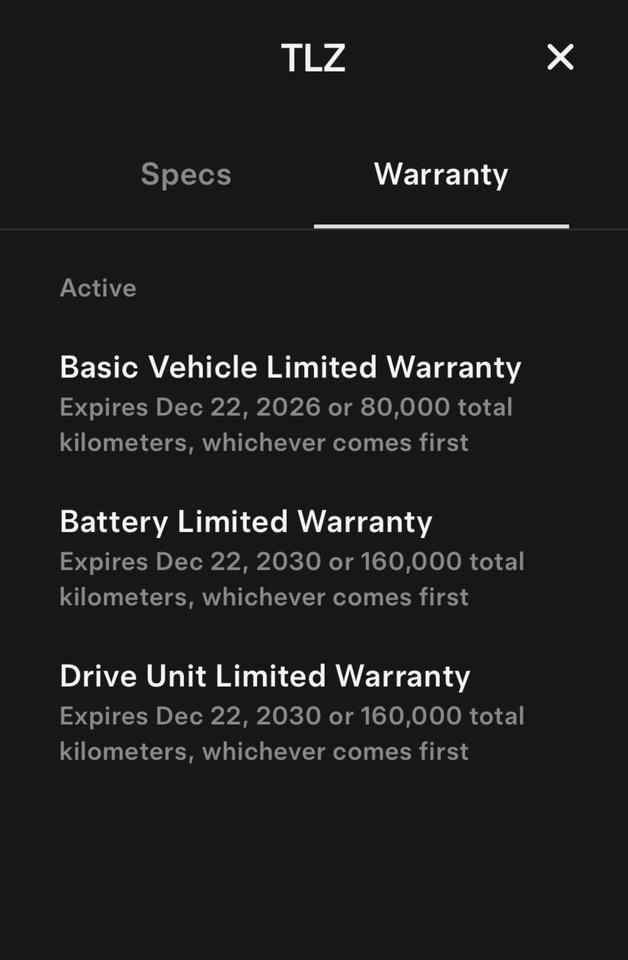Tap Battery warranty 160,000 kilometers figure
This screenshot has height=960, width=628.
click(411, 561)
